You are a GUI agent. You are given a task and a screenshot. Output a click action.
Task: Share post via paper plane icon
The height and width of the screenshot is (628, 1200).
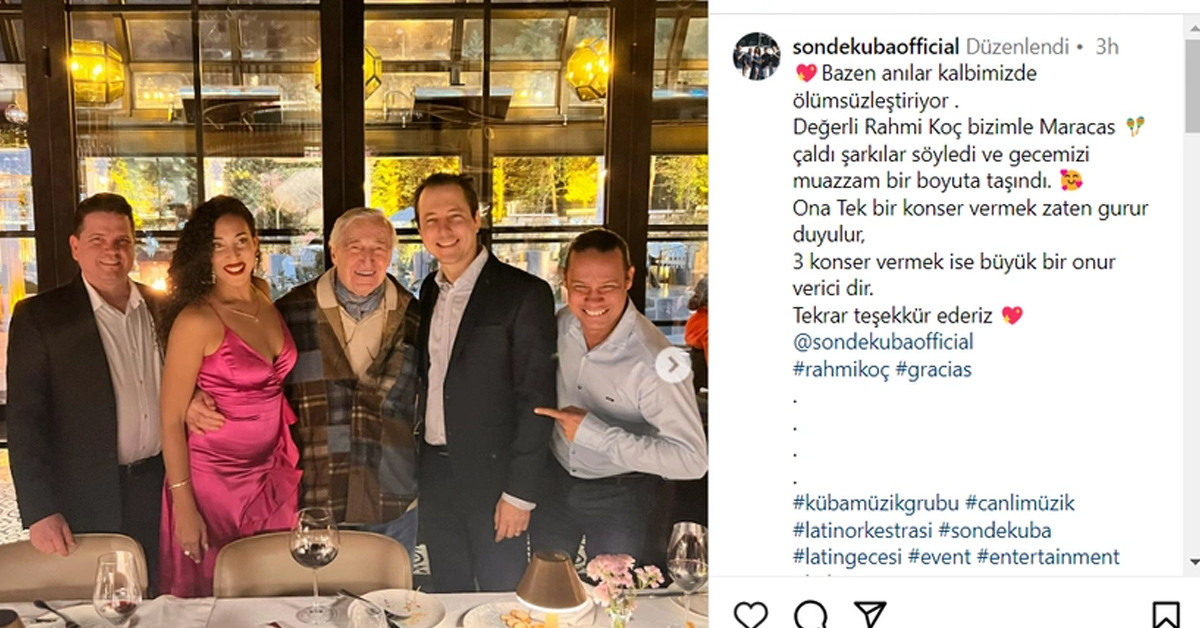click(870, 613)
